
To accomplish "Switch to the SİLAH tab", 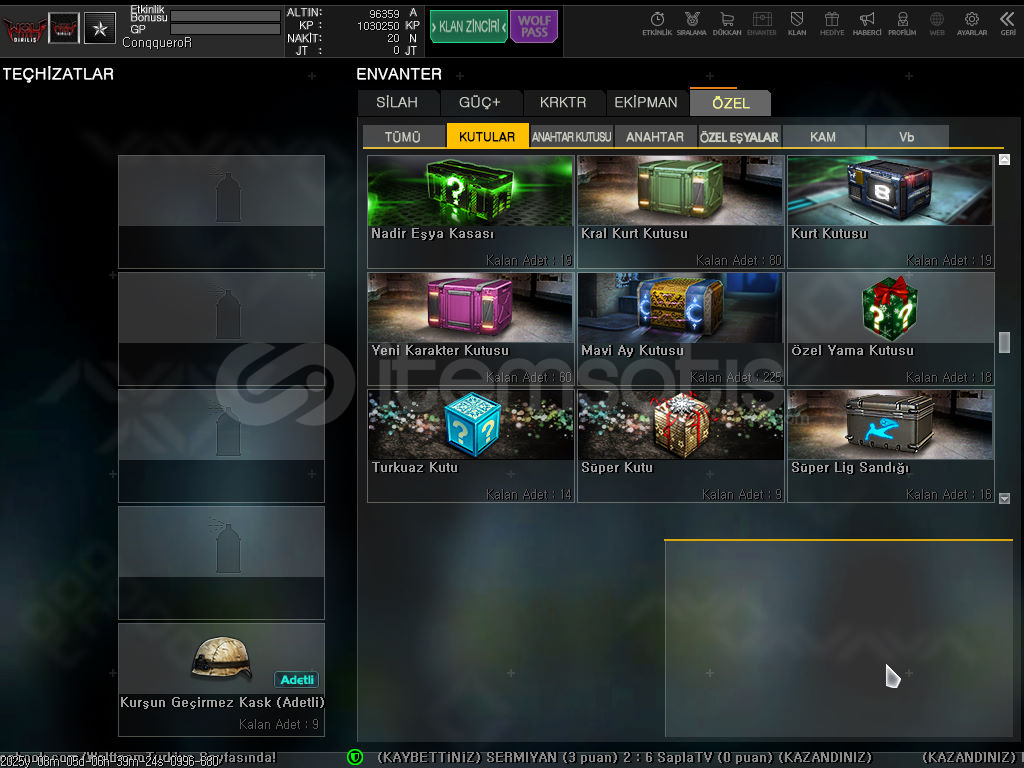I will coord(397,103).
